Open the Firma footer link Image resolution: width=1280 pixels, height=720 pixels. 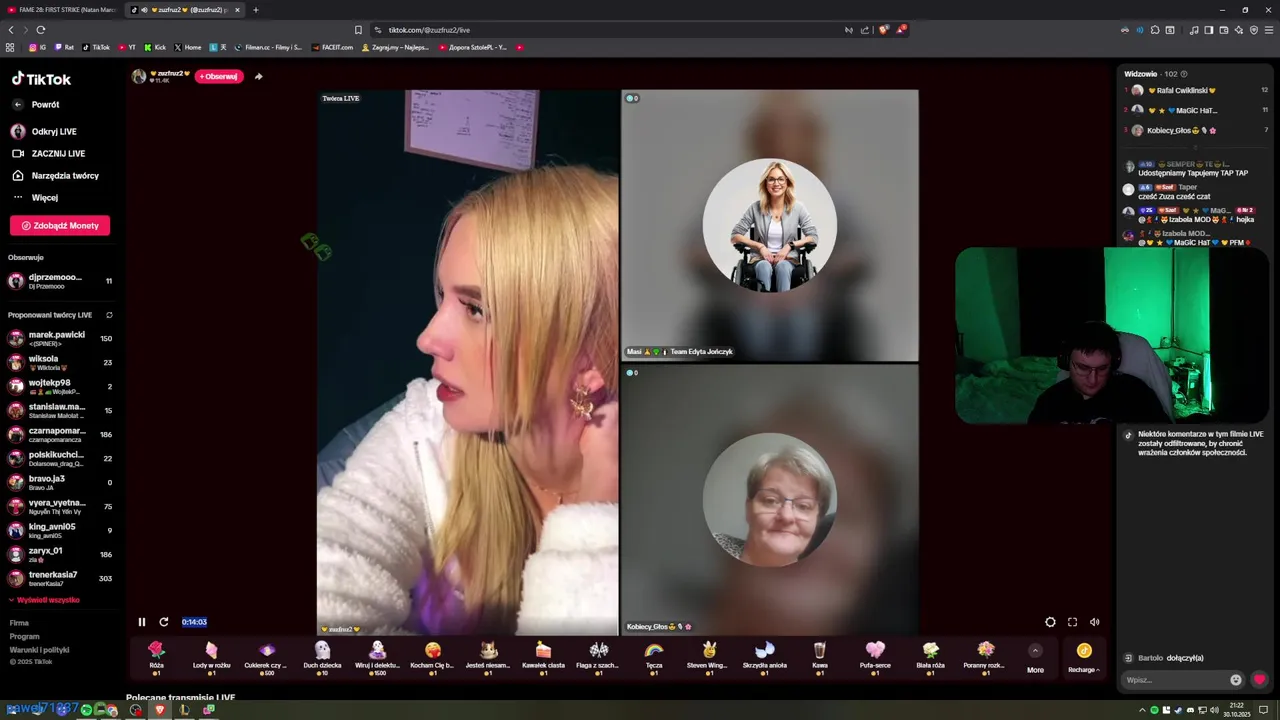click(19, 623)
